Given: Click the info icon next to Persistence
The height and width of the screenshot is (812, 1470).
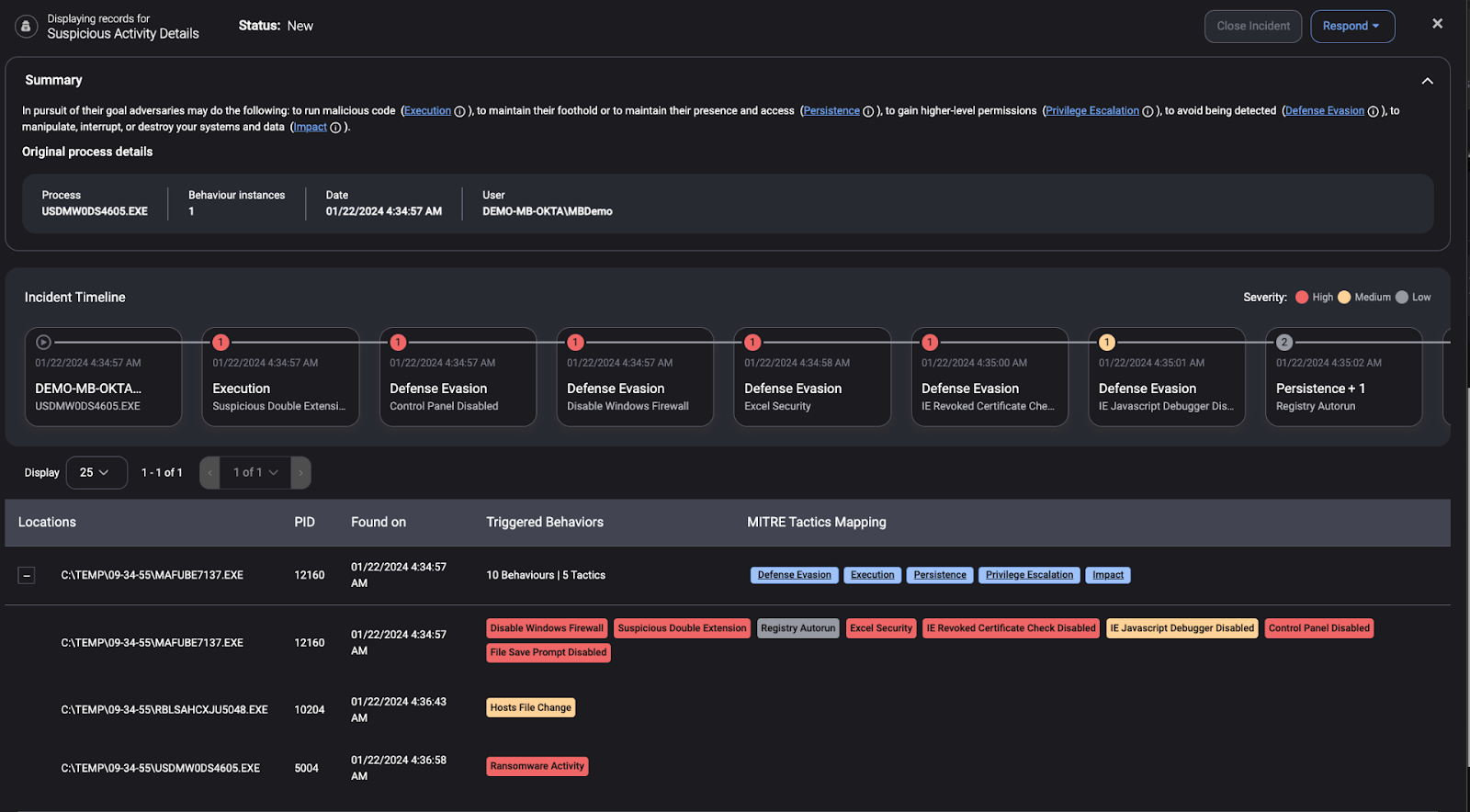Looking at the screenshot, I should click(x=868, y=112).
